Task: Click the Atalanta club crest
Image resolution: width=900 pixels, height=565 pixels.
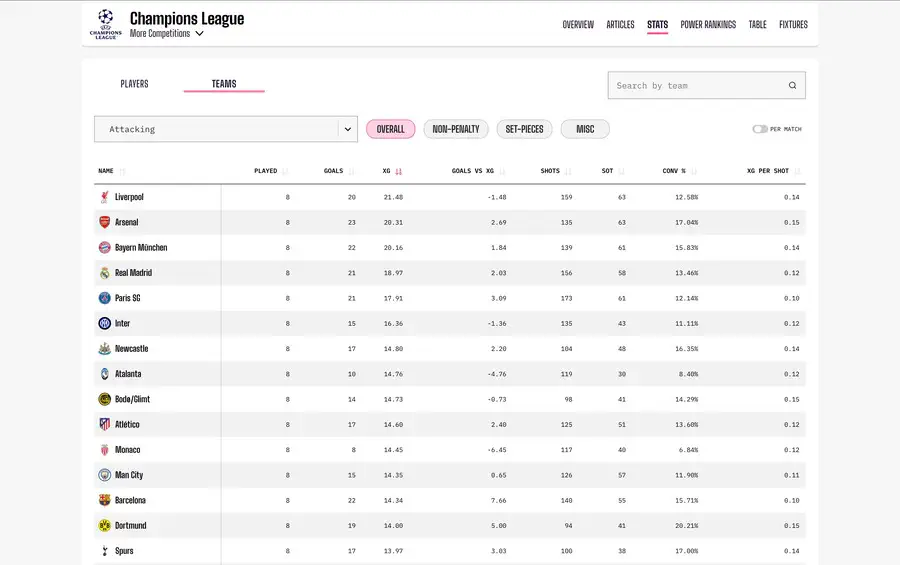Action: pos(104,374)
